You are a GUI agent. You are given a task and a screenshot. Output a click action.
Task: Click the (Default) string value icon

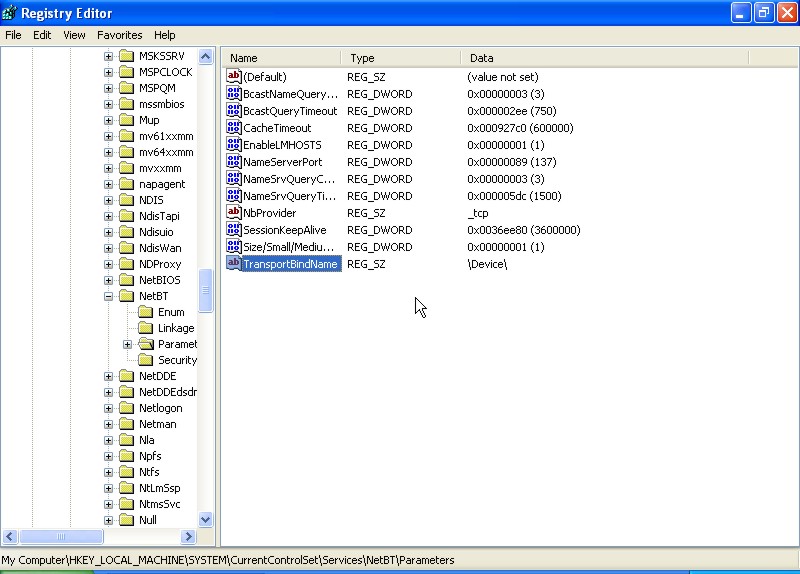click(234, 77)
